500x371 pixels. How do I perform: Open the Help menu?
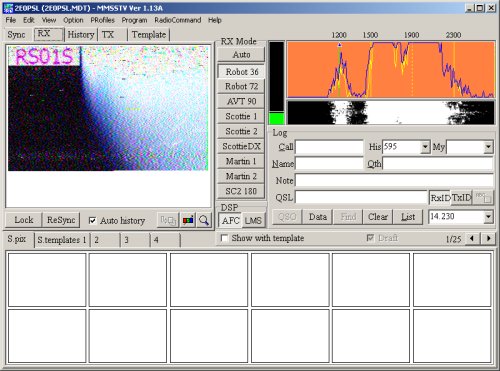tap(215, 20)
